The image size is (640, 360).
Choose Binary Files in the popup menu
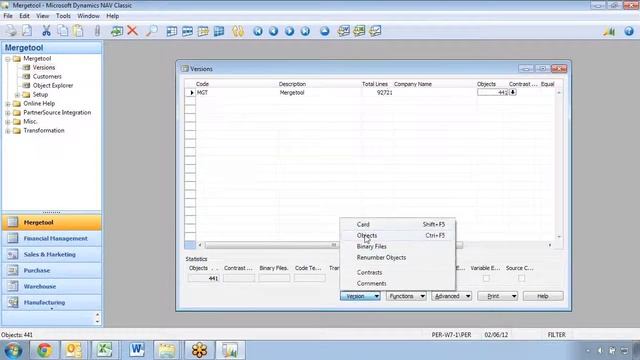point(398,247)
